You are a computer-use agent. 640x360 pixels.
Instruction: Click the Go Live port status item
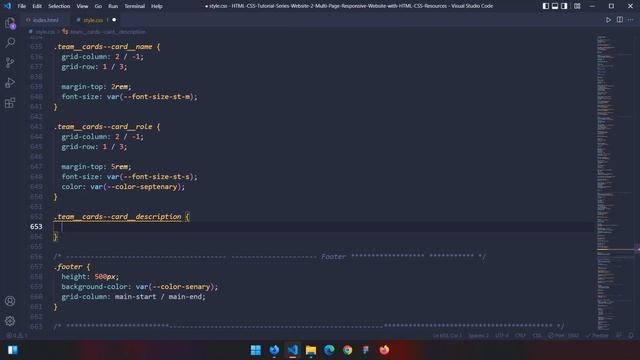point(564,336)
